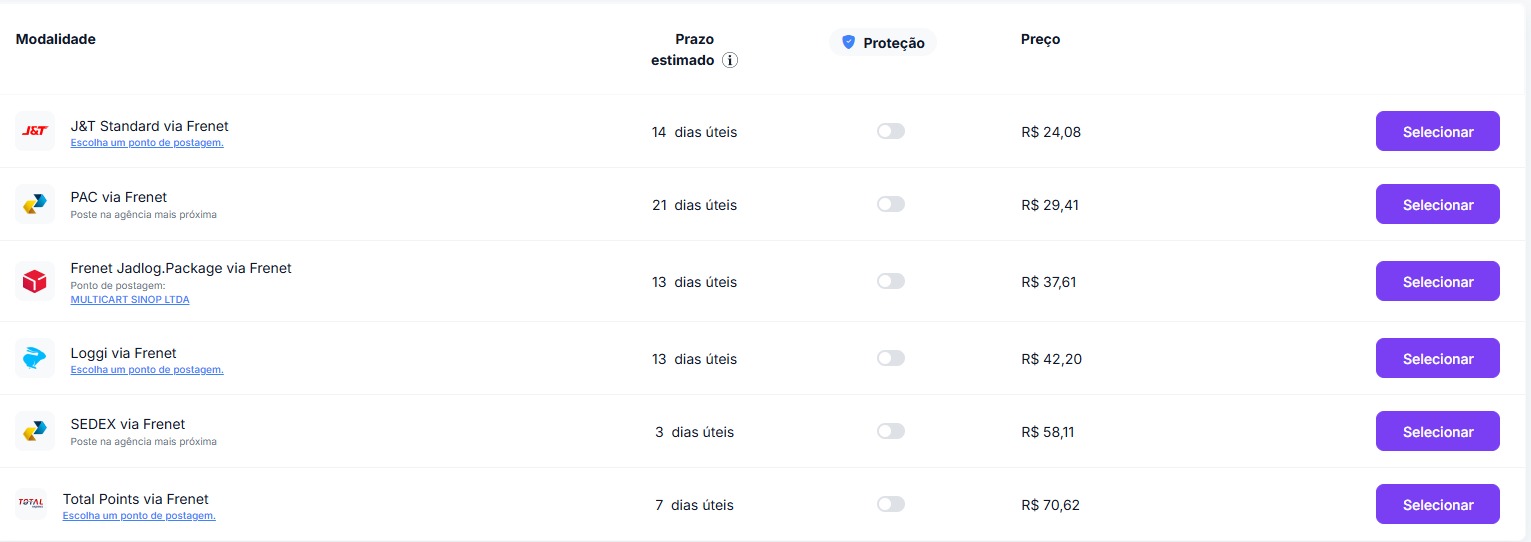Click the Correios logo beside PAC
This screenshot has height=542, width=1531.
click(x=35, y=204)
